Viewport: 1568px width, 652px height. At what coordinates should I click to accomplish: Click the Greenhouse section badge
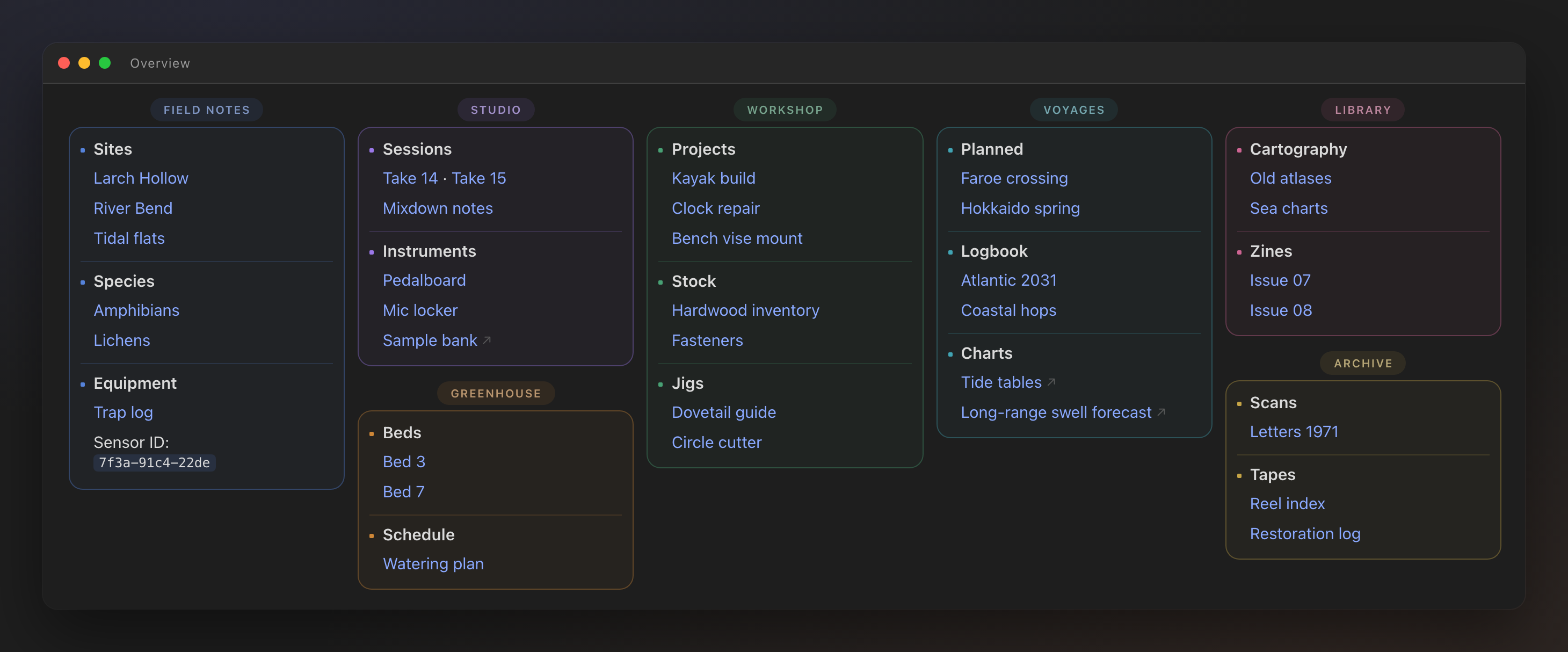pos(496,393)
